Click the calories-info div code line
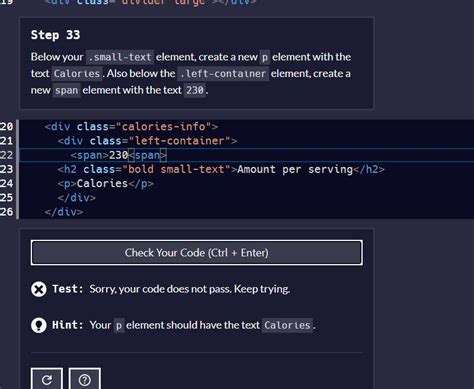The width and height of the screenshot is (474, 389). coord(131,127)
